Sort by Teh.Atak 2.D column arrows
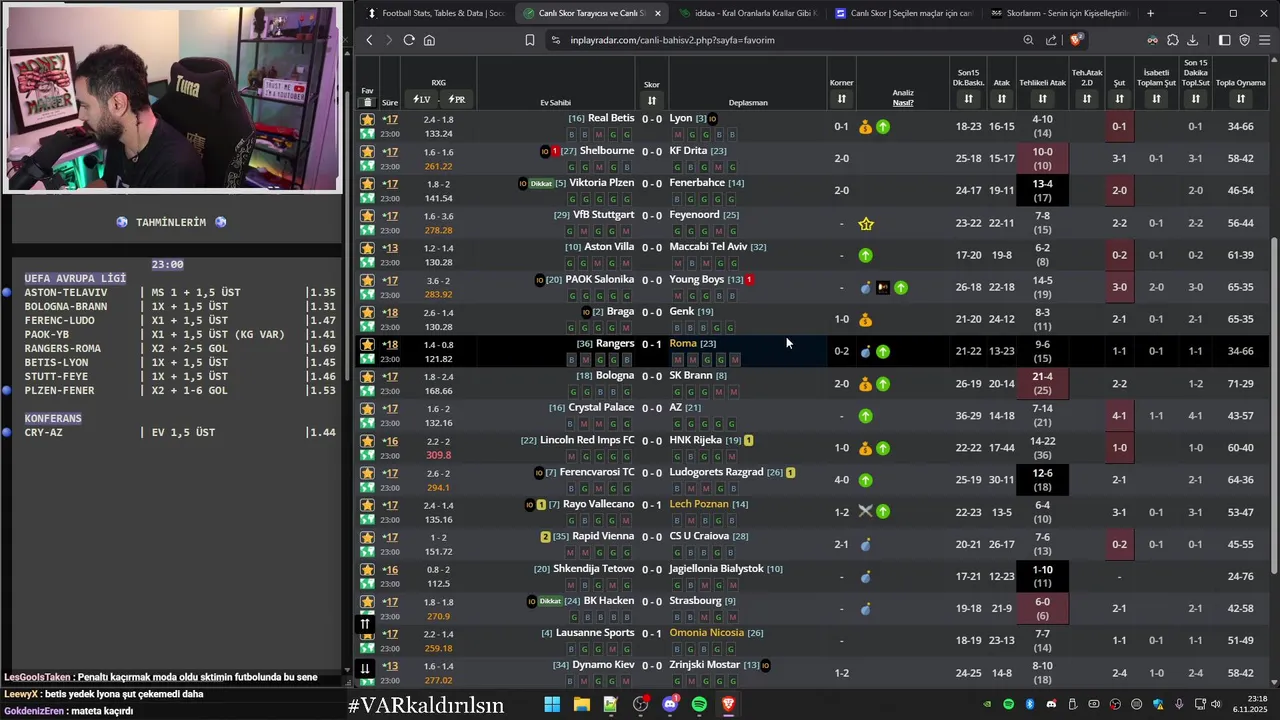Screen dimensions: 1280x720 point(1087,99)
